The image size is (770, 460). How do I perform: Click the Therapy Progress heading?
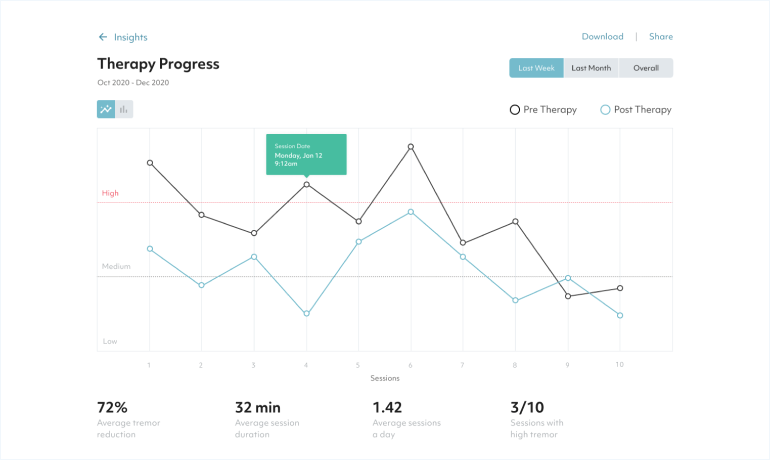pyautogui.click(x=158, y=64)
